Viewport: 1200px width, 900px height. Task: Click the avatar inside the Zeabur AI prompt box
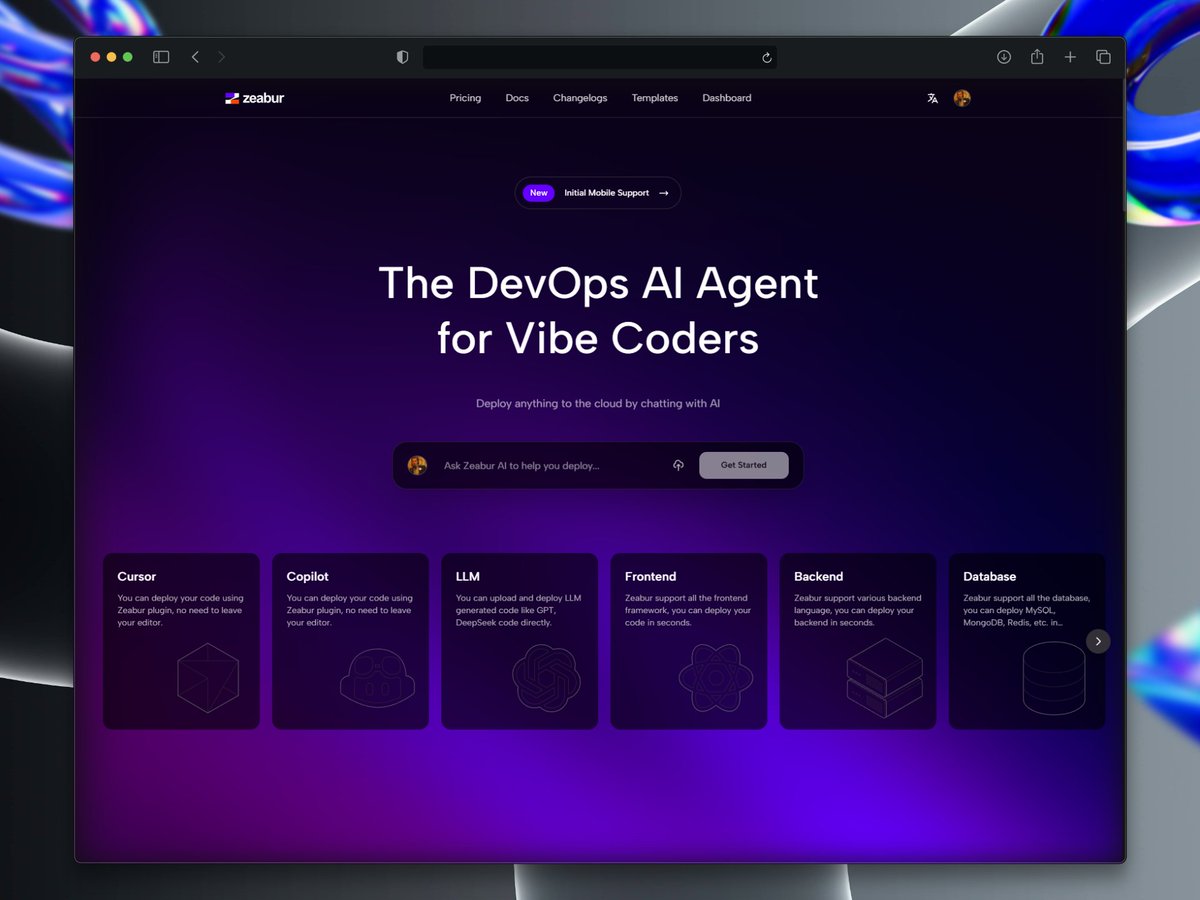(417, 465)
